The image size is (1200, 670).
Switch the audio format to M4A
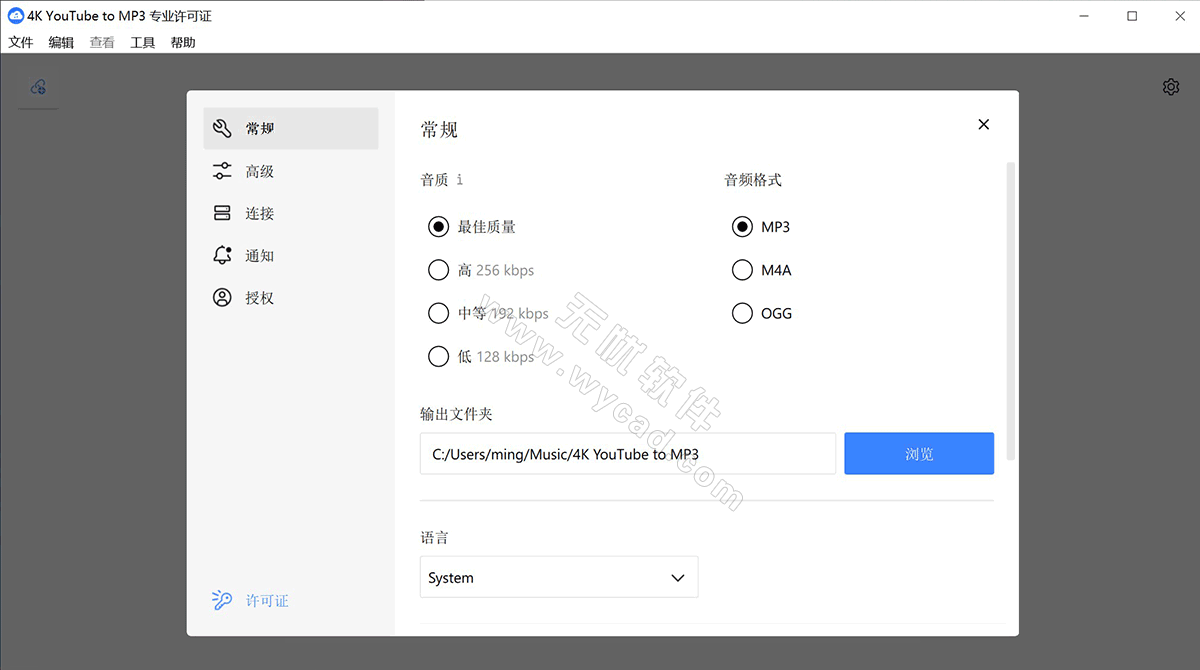coord(742,269)
